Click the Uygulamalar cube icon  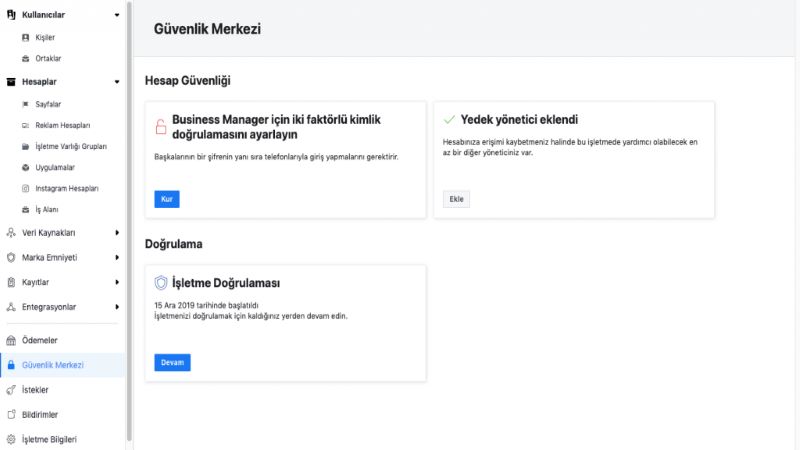pos(26,167)
